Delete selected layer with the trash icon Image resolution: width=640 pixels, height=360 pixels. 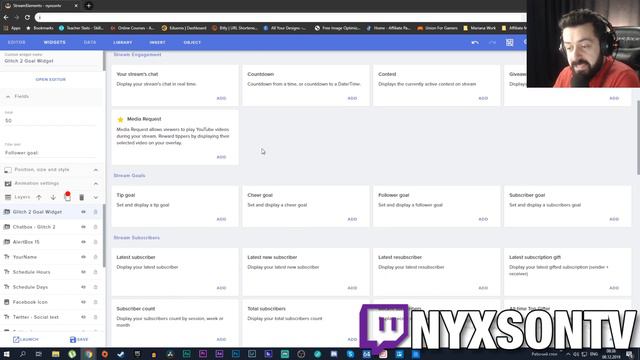click(x=82, y=197)
